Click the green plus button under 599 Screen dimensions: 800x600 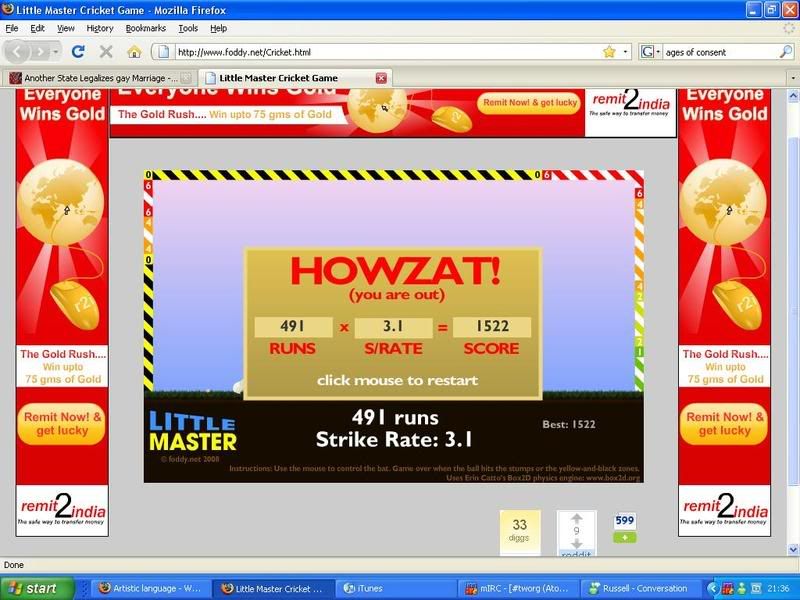pos(624,537)
